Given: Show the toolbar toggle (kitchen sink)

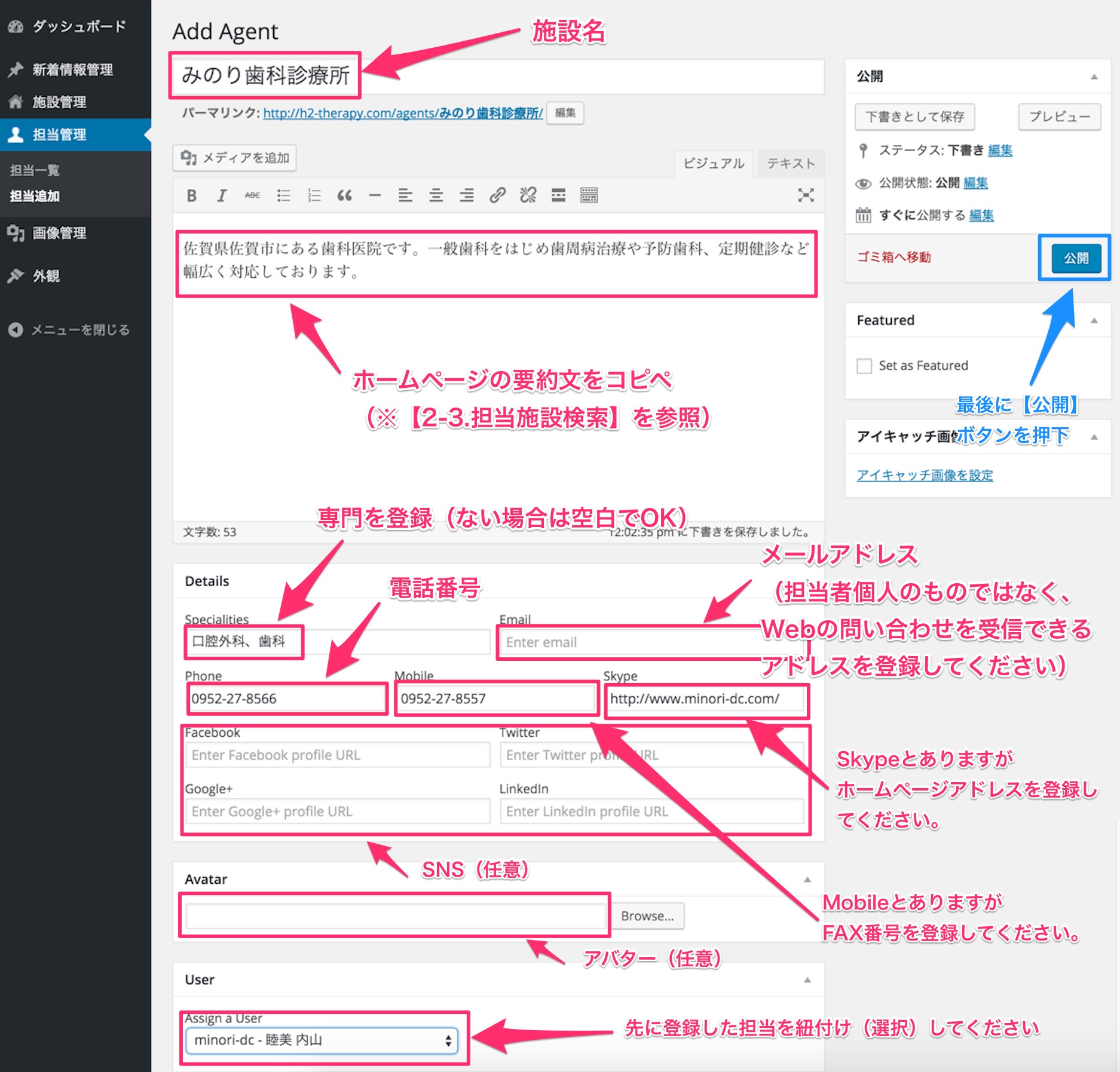Looking at the screenshot, I should (589, 195).
